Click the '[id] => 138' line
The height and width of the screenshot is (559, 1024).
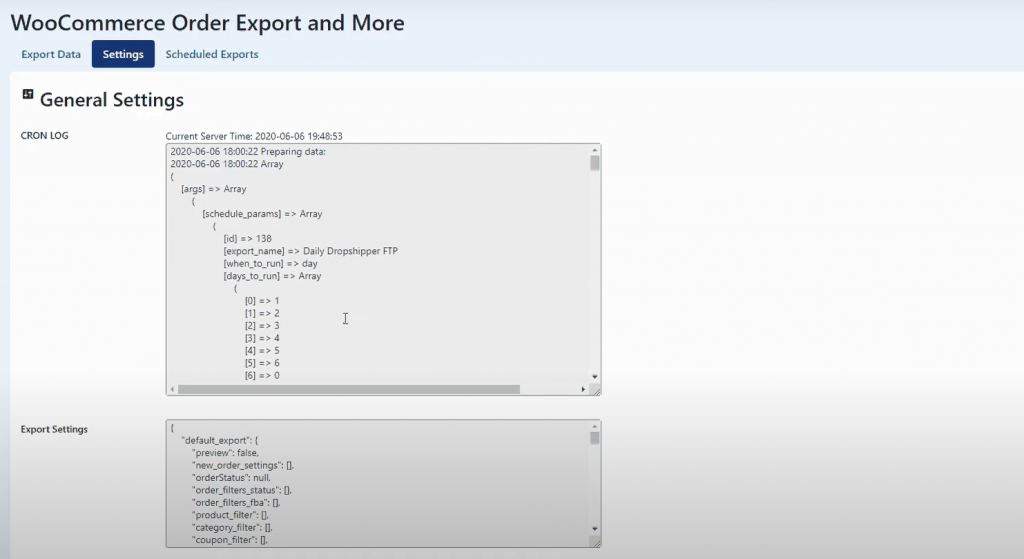coord(248,238)
